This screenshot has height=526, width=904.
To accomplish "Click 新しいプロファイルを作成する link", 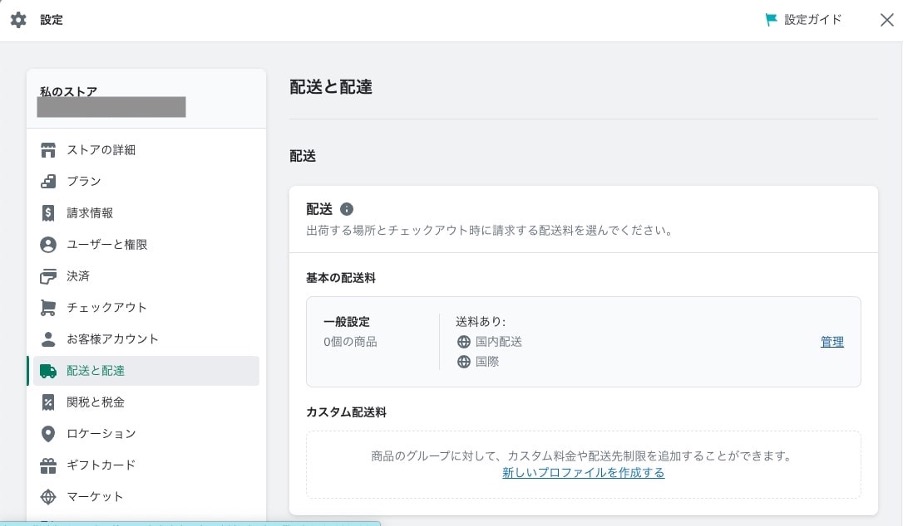I will click(x=583, y=473).
